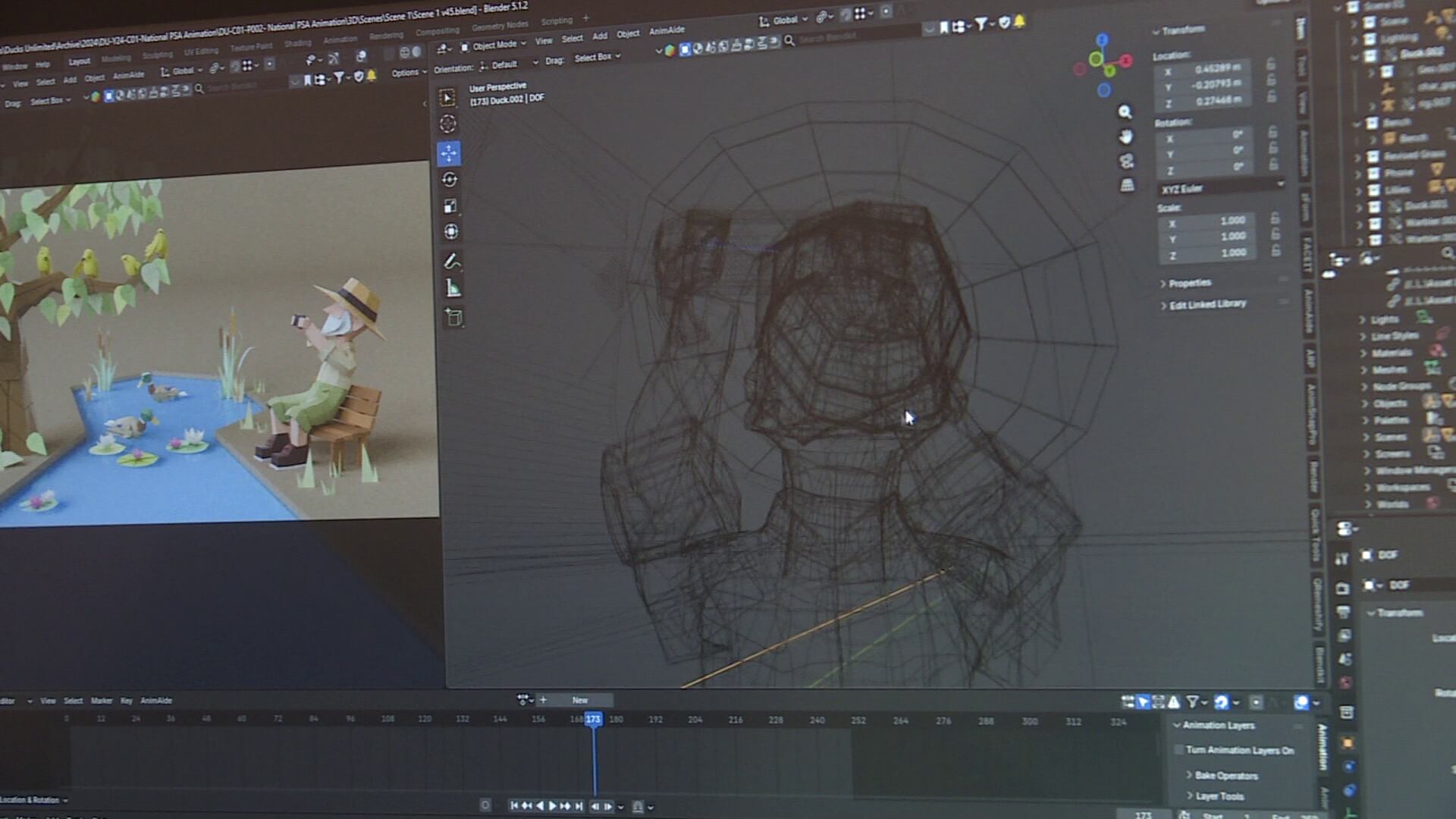Click the blue Z axis on navigation gizmo

[1102, 39]
